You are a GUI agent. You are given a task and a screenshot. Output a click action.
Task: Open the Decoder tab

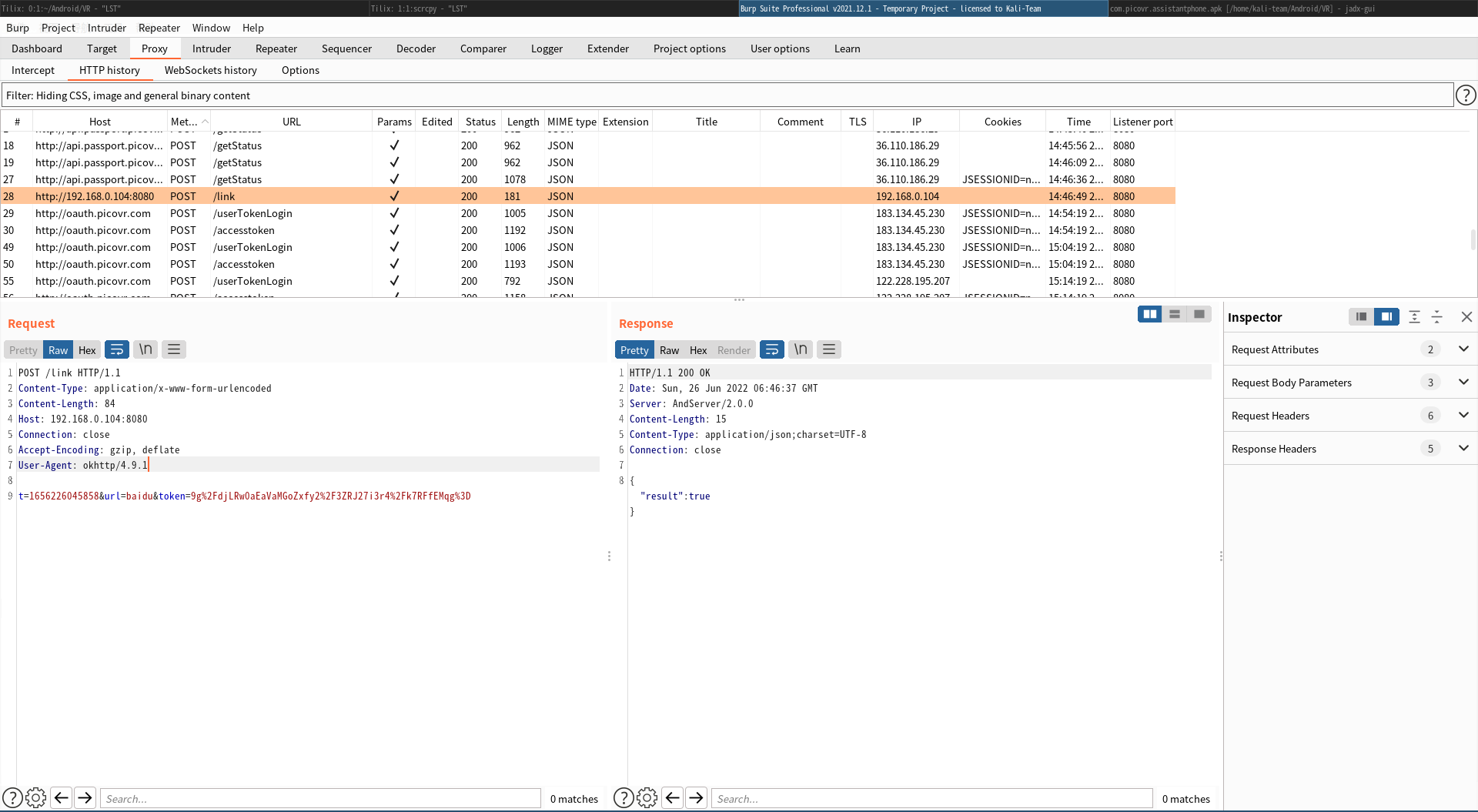coord(416,48)
